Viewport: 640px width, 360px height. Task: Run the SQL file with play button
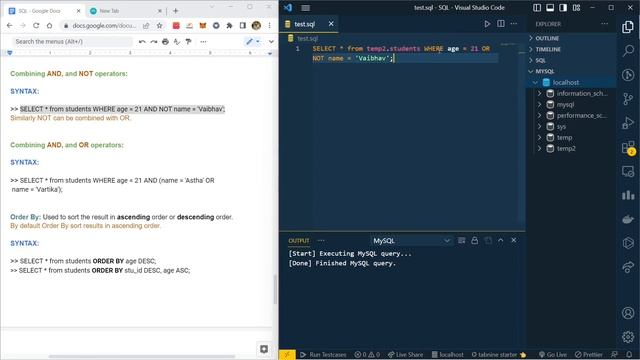point(487,24)
